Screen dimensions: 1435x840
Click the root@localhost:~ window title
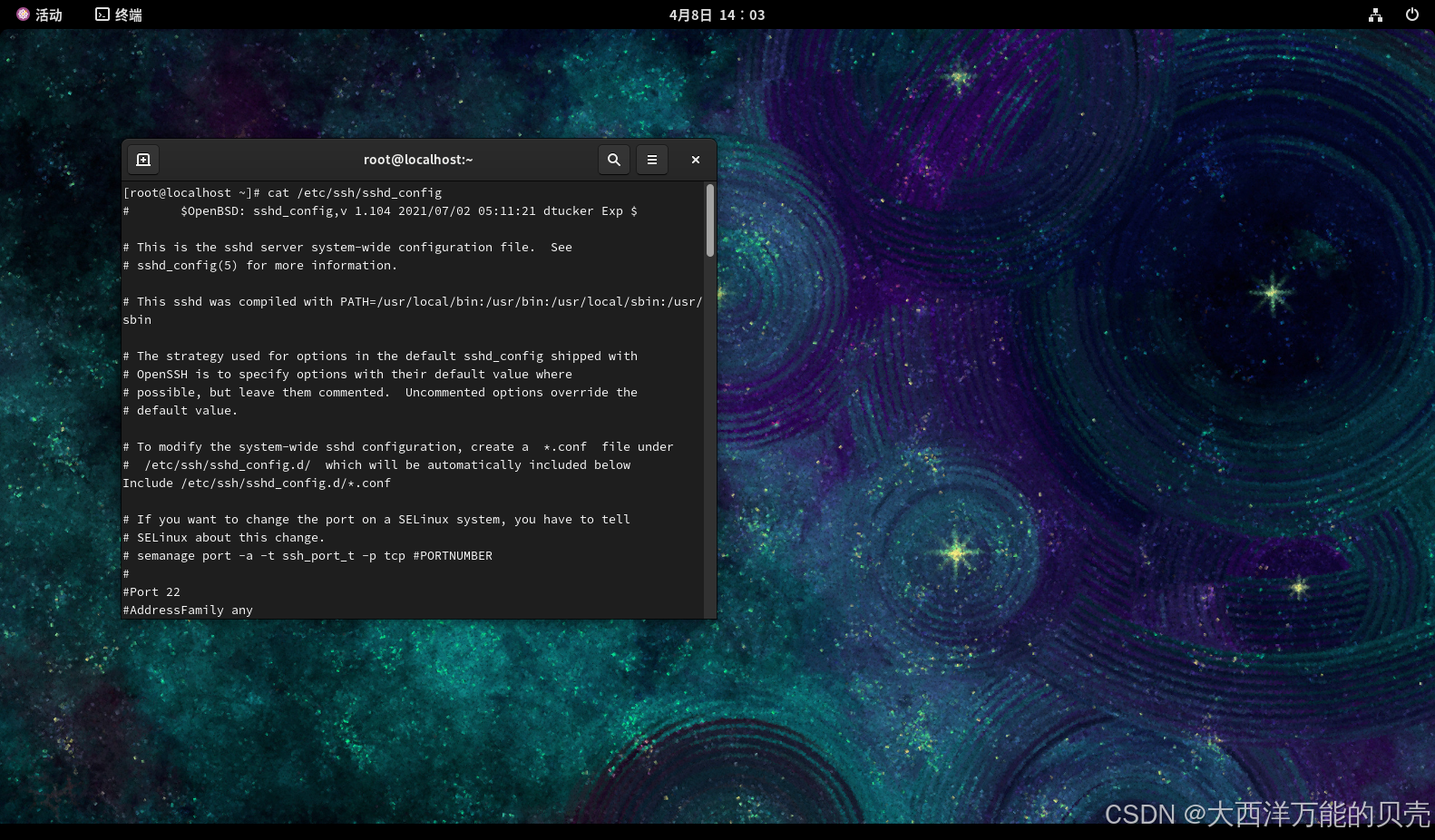tap(418, 160)
